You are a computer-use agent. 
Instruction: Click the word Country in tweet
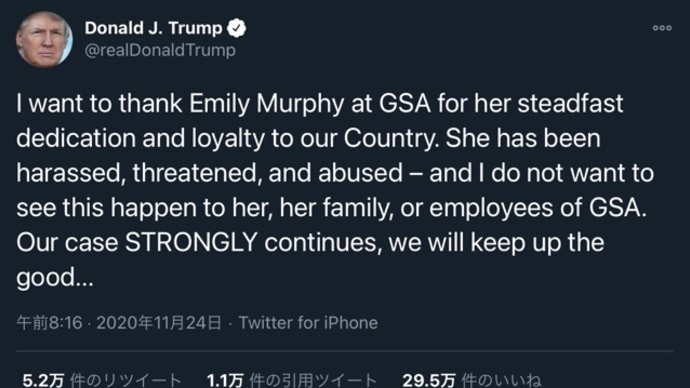390,139
